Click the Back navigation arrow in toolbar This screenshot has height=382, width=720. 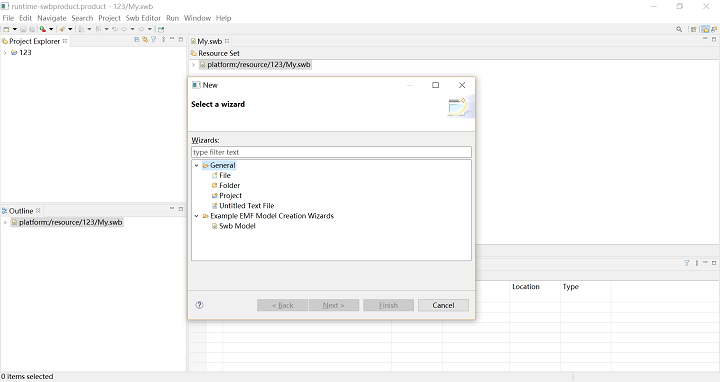(124, 29)
